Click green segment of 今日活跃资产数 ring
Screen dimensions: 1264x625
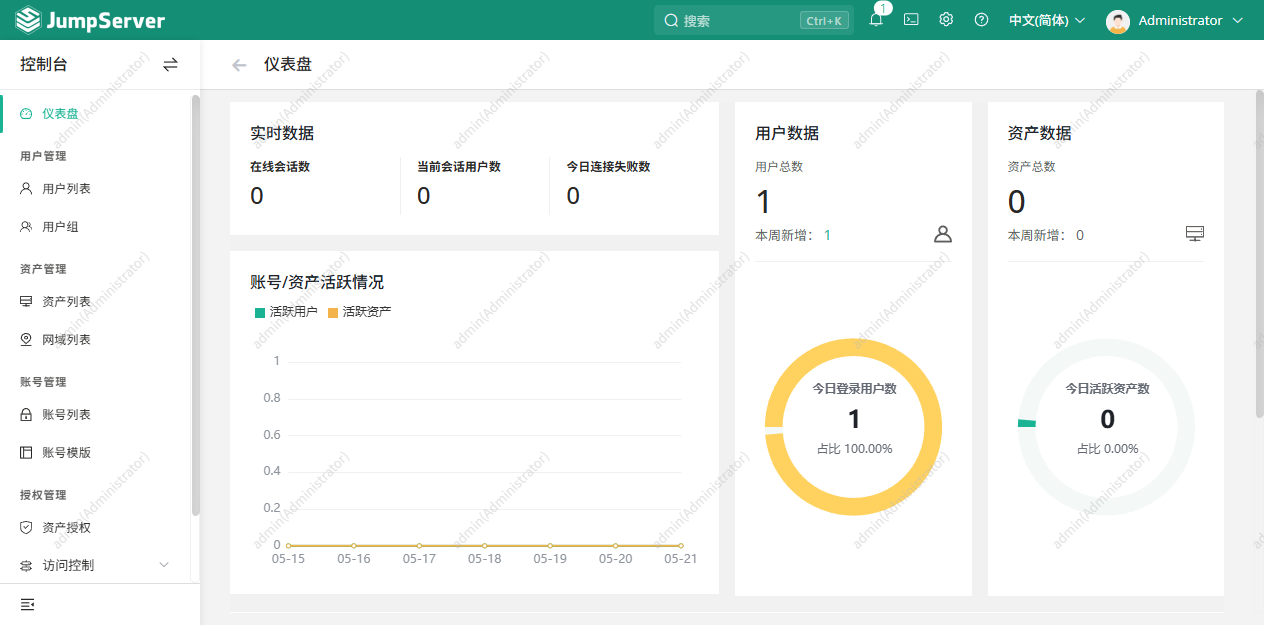pyautogui.click(x=1027, y=423)
